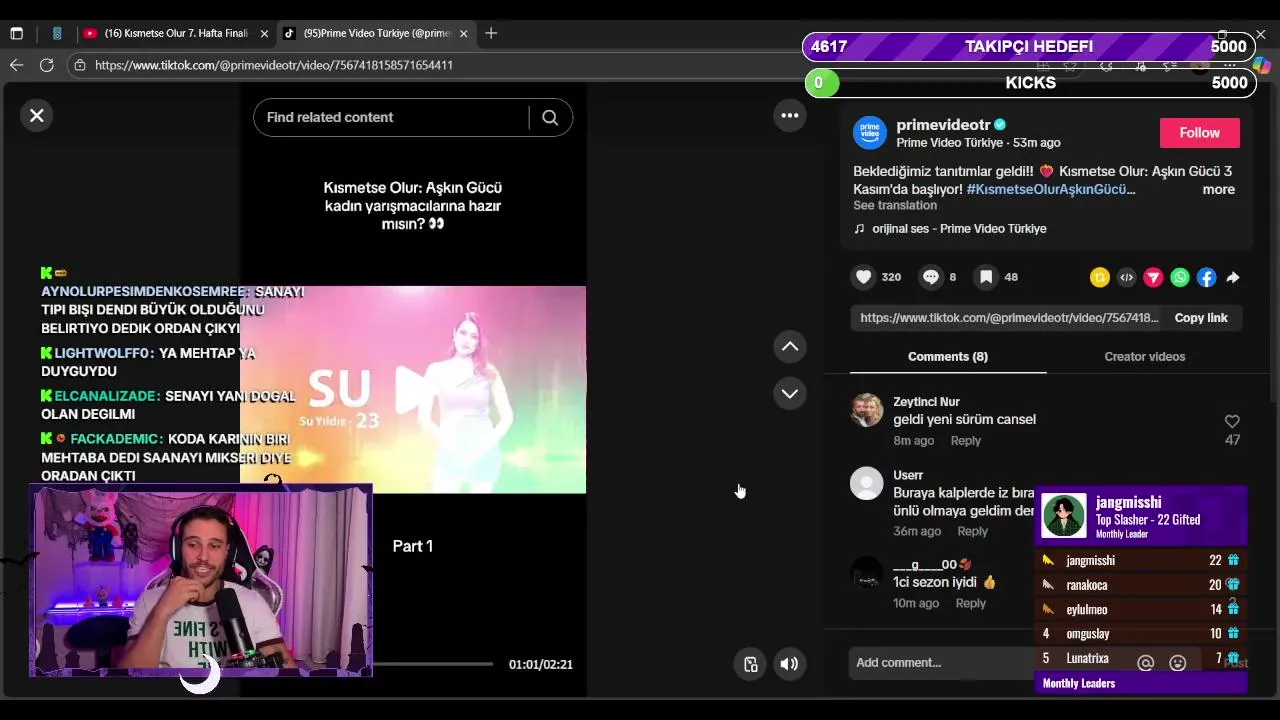Share the video to Facebook
The height and width of the screenshot is (720, 1280).
click(1207, 278)
